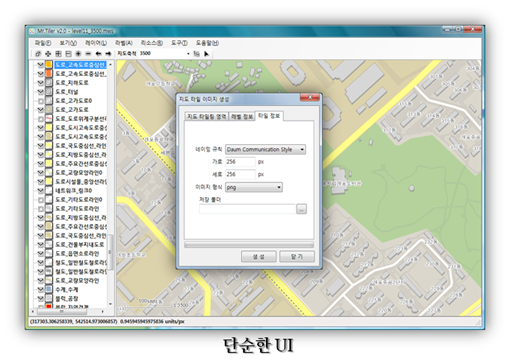The width and height of the screenshot is (510, 362).
Task: Click the orange-yellow swatch of the highlighted layer
Action: 49,64
